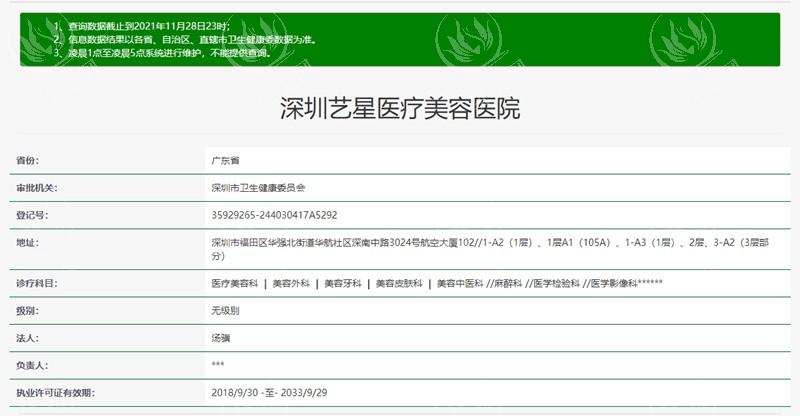This screenshot has width=800, height=416.
Task: Click 医学影像科 in the departments row
Action: [x=614, y=283]
